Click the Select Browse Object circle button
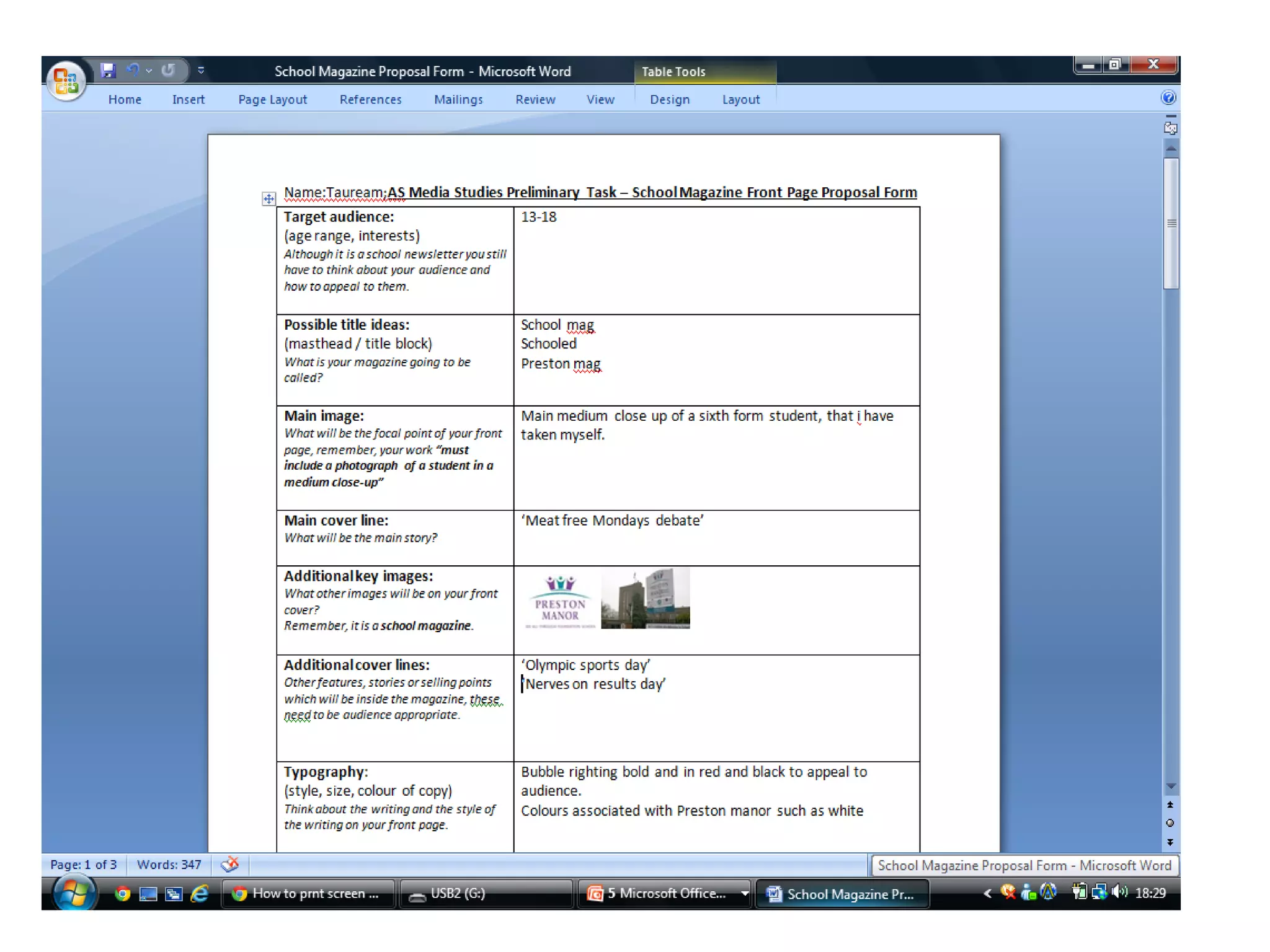Viewport: 1270px width, 952px height. pyautogui.click(x=1170, y=823)
